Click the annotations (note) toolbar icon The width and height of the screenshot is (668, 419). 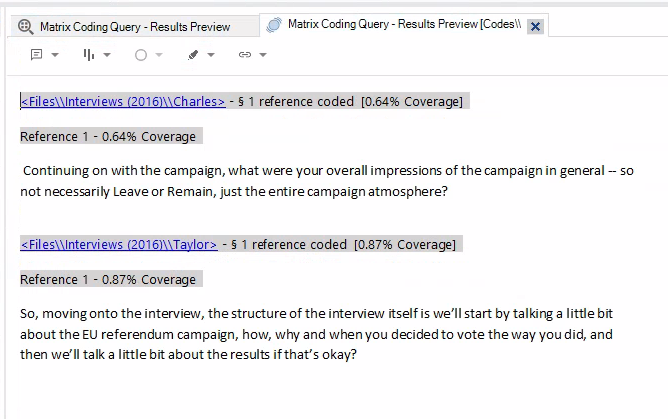click(37, 55)
